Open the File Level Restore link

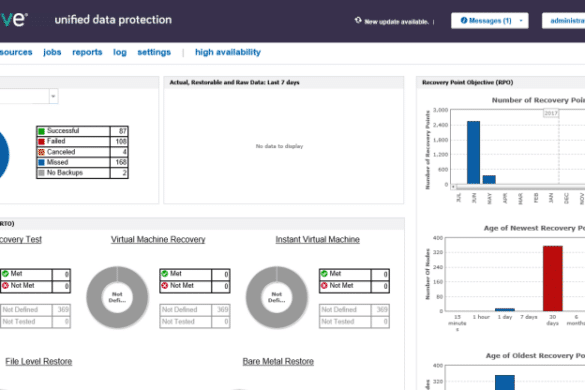(39, 362)
